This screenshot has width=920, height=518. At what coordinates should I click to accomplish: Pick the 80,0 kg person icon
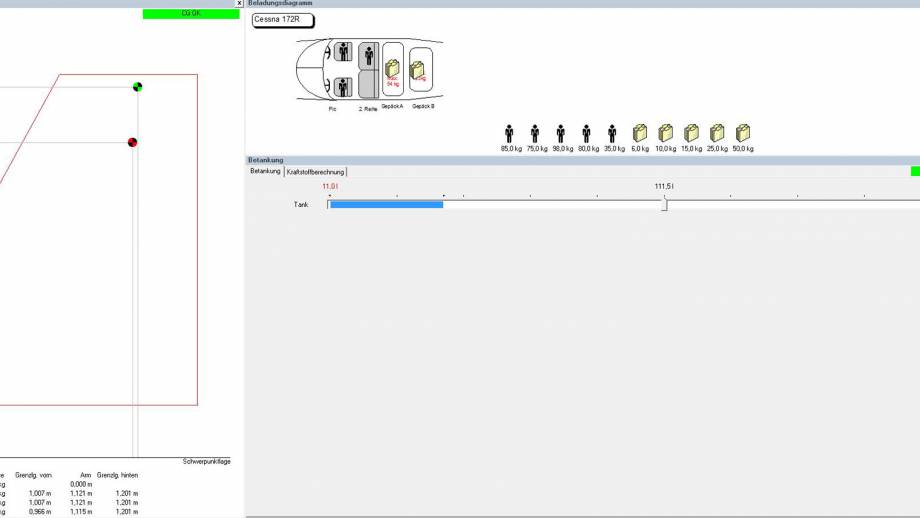point(586,134)
